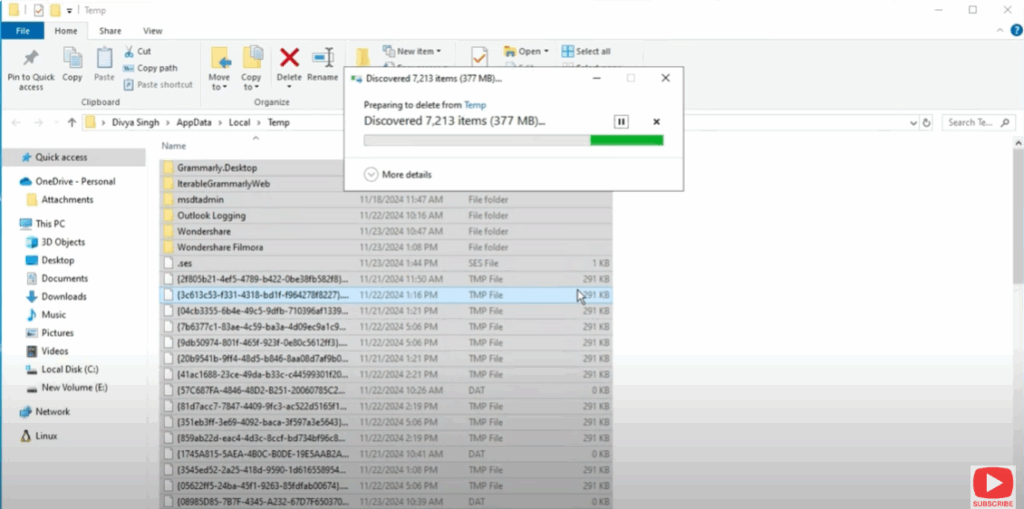Delete selection with the red X icon
Viewport: 1024px width, 509px height.
tap(289, 57)
